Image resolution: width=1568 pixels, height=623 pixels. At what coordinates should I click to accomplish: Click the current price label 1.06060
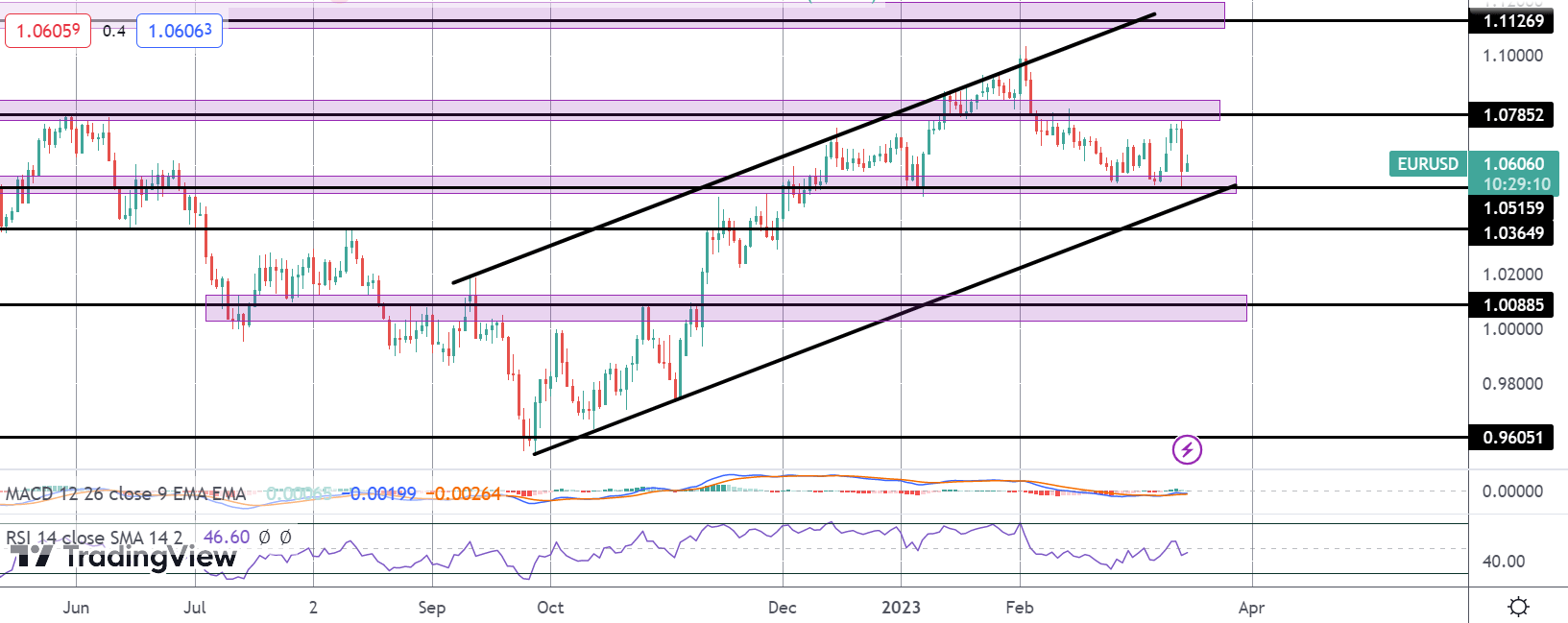point(1513,164)
